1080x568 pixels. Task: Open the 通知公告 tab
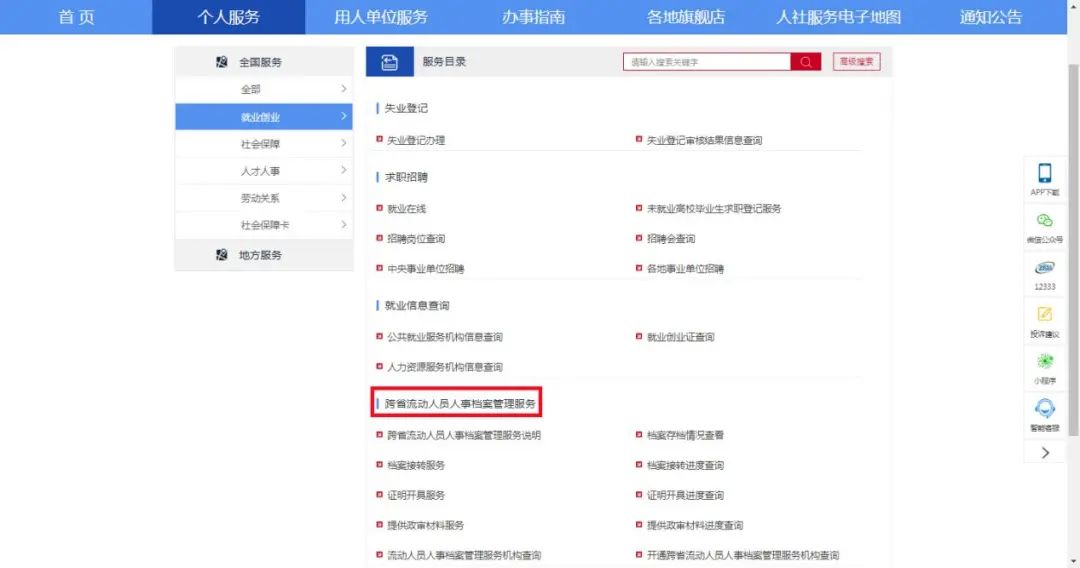(x=990, y=17)
